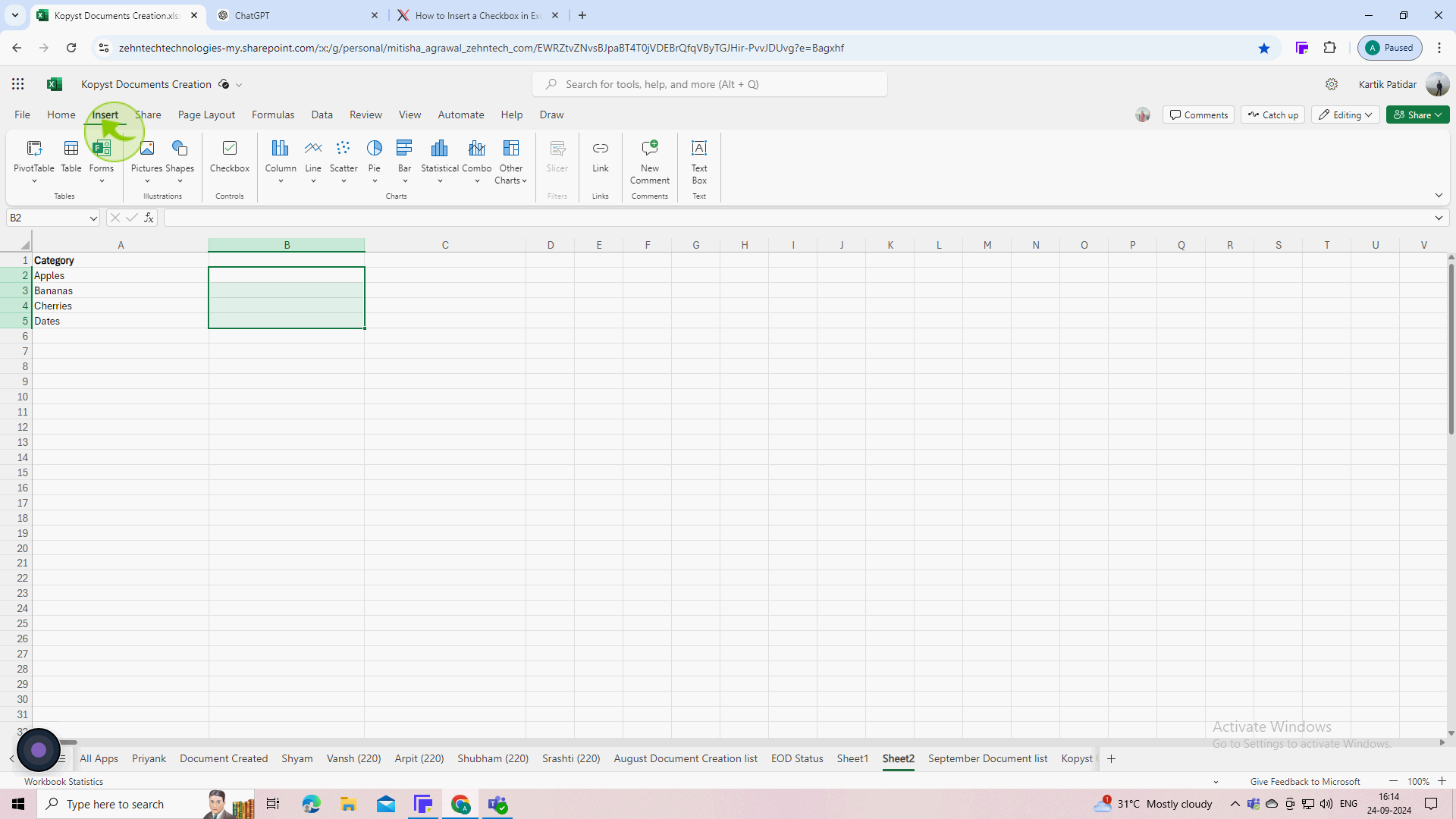The width and height of the screenshot is (1456, 819).
Task: Click the vertical scrollbar thumb
Action: coord(1451,348)
